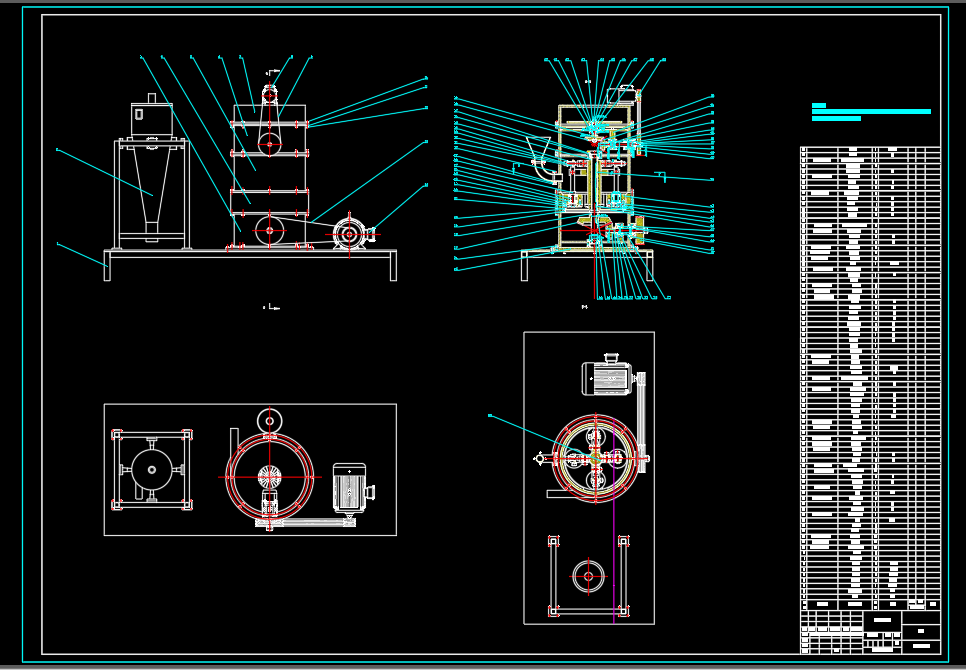Click the left leg of the base table in front view

point(107,266)
